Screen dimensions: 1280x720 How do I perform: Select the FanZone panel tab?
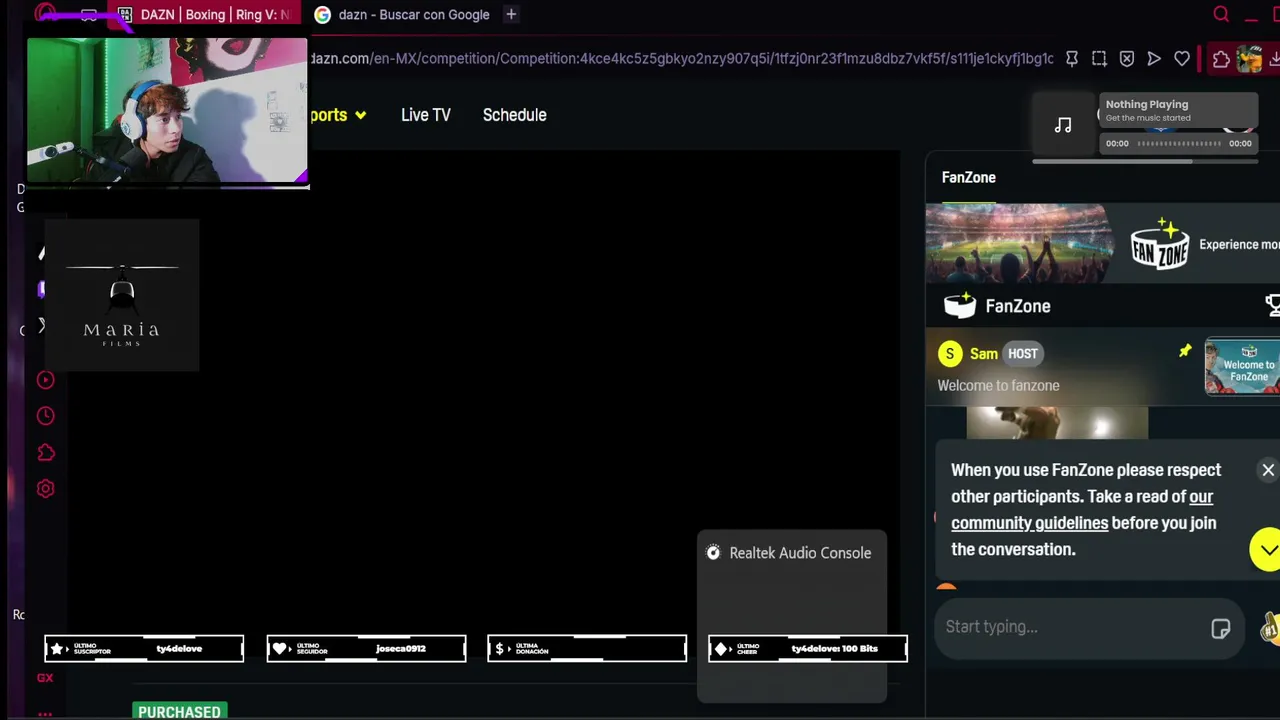pyautogui.click(x=969, y=178)
